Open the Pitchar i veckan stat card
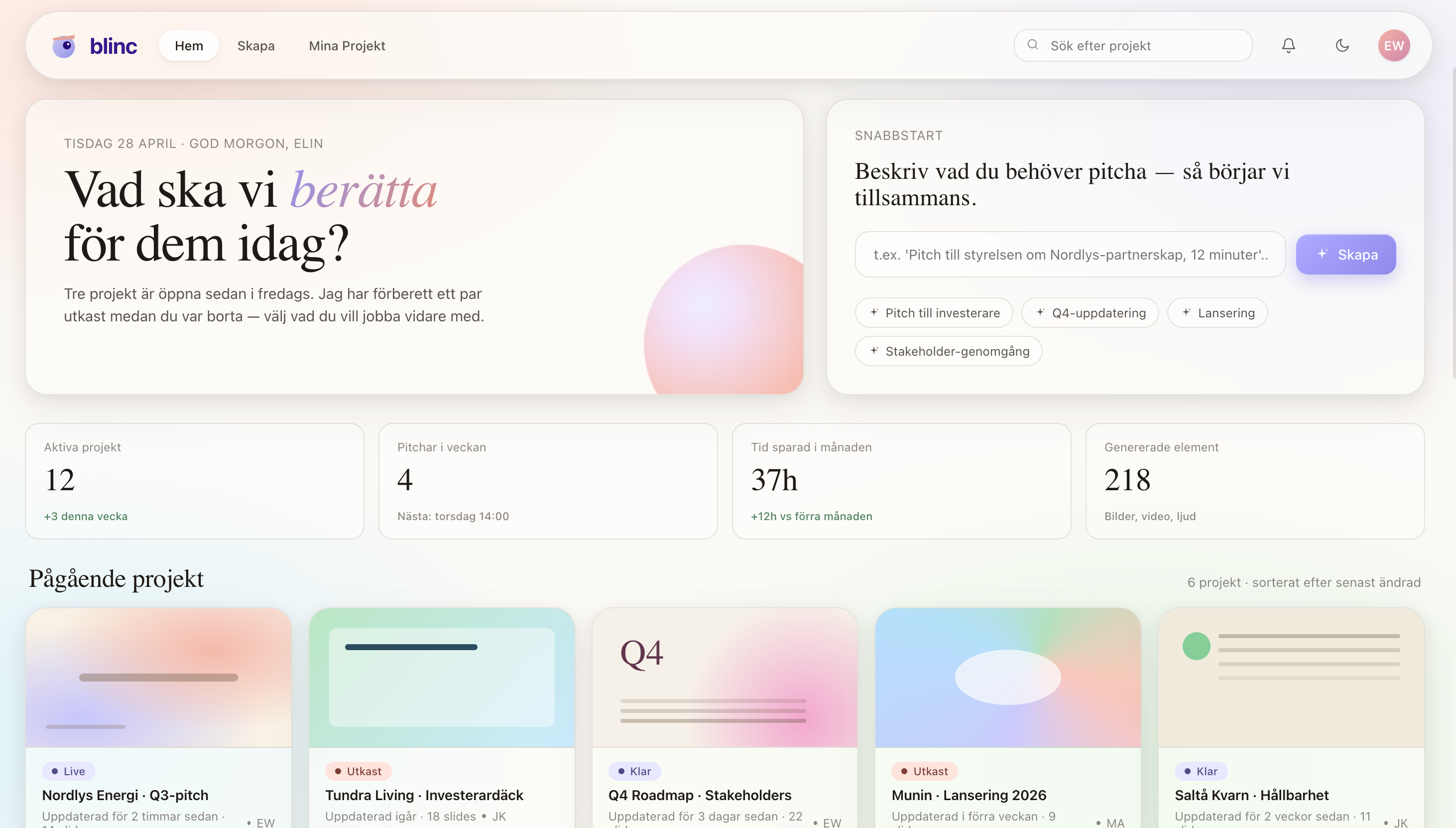Screen dimensions: 1456x828 tap(548, 481)
